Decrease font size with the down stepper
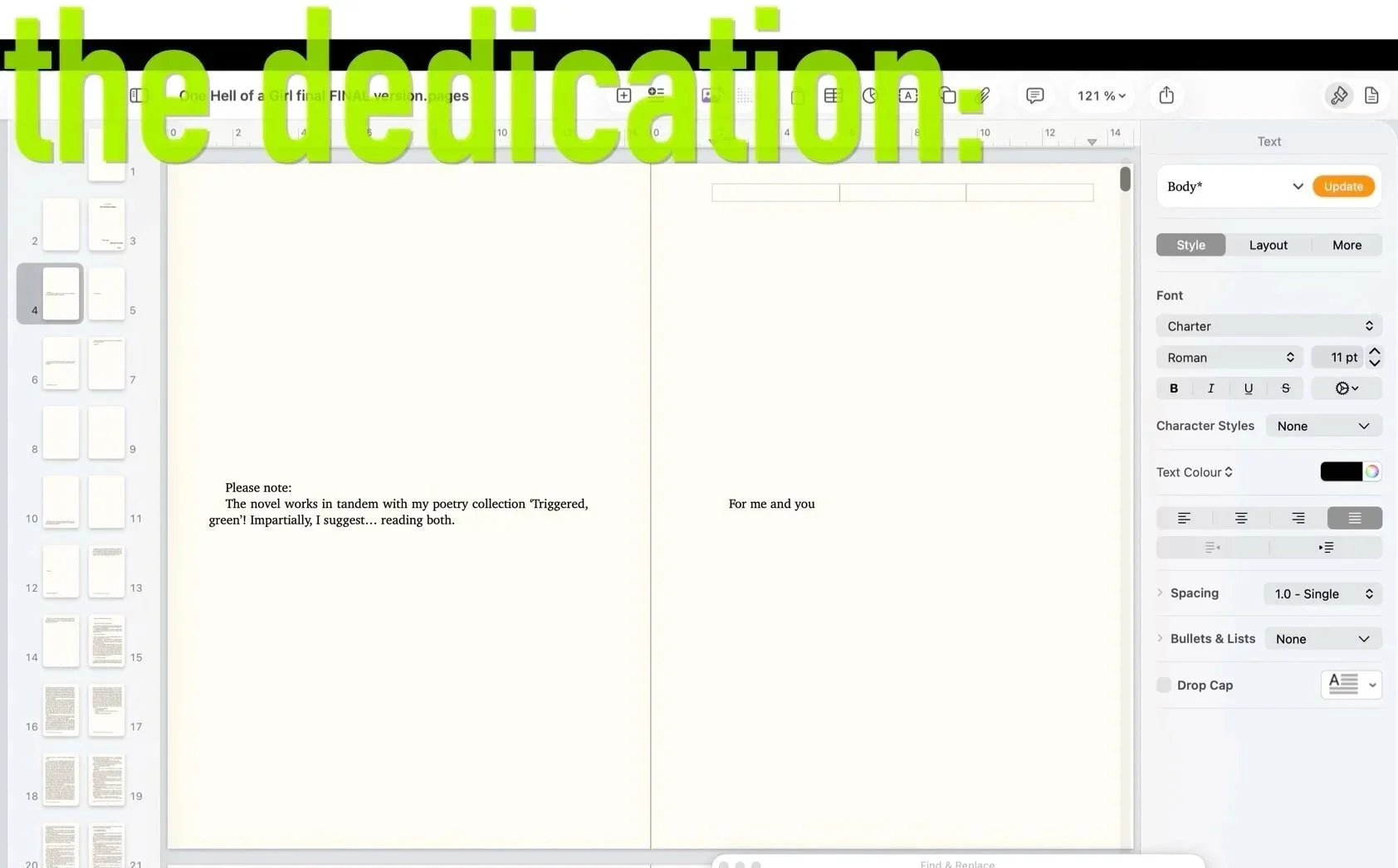Screen dimensions: 1398x868 click(1375, 363)
